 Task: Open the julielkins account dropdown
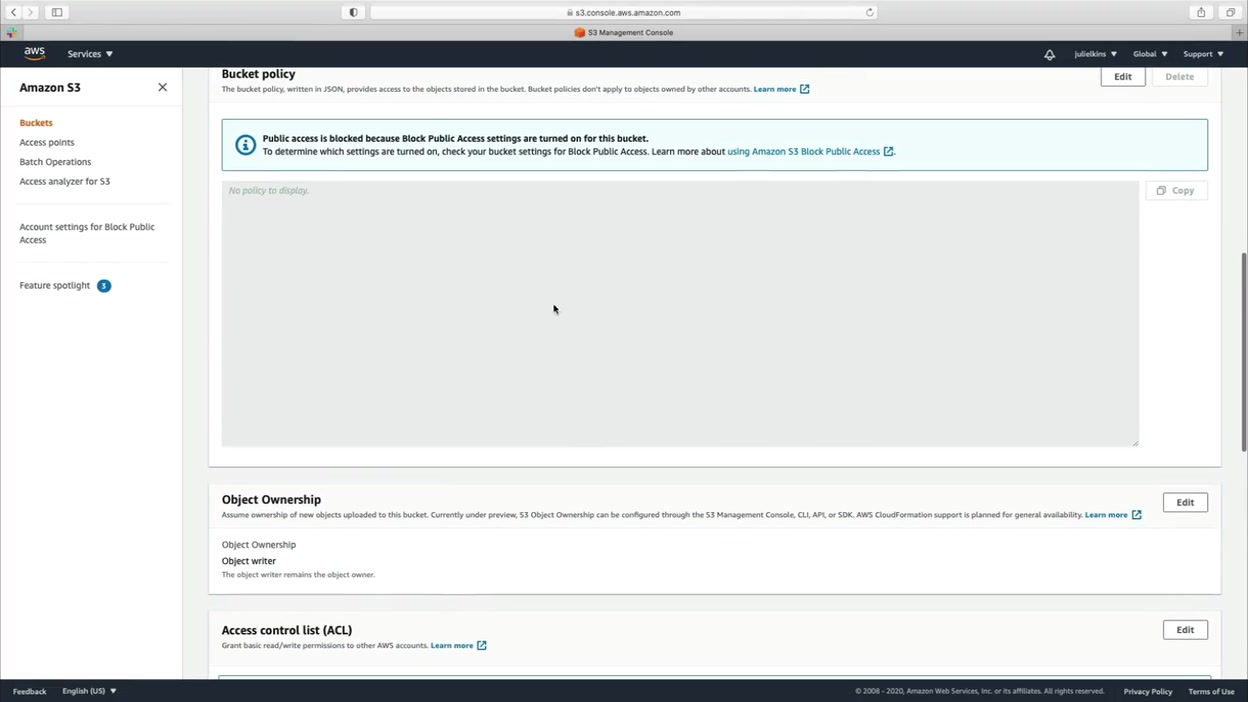(x=1095, y=54)
